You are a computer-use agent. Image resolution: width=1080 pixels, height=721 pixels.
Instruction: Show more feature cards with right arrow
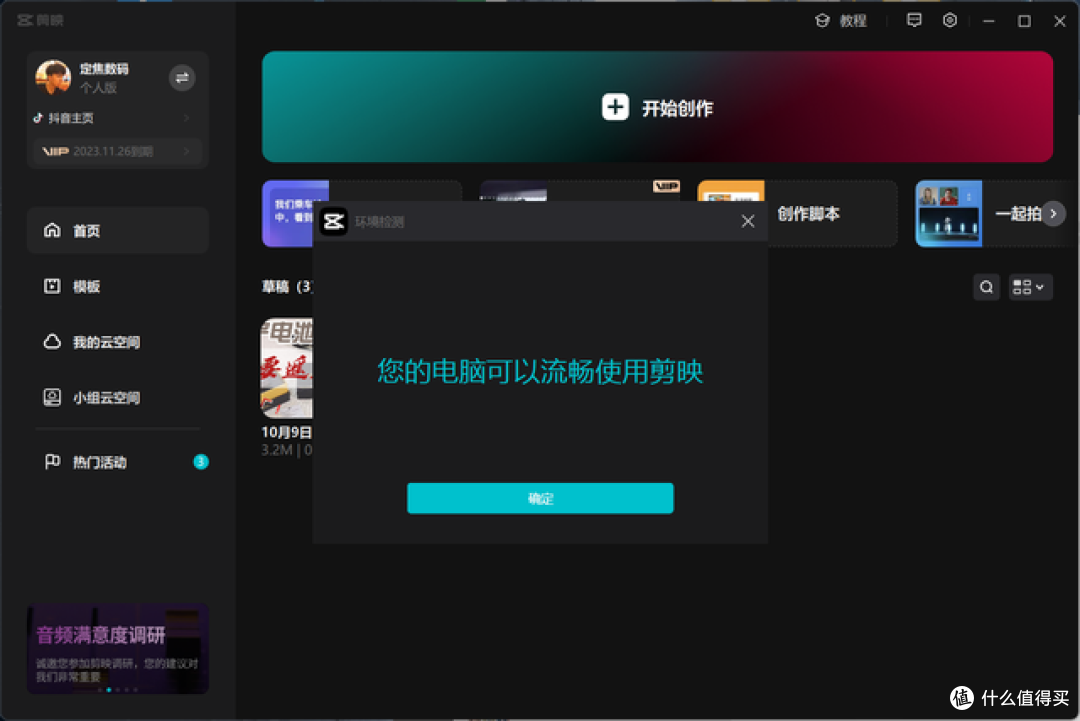tap(1053, 213)
